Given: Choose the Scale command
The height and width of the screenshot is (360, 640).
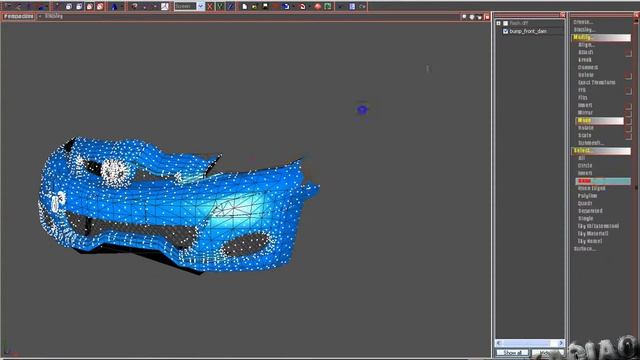Looking at the screenshot, I should click(584, 136).
